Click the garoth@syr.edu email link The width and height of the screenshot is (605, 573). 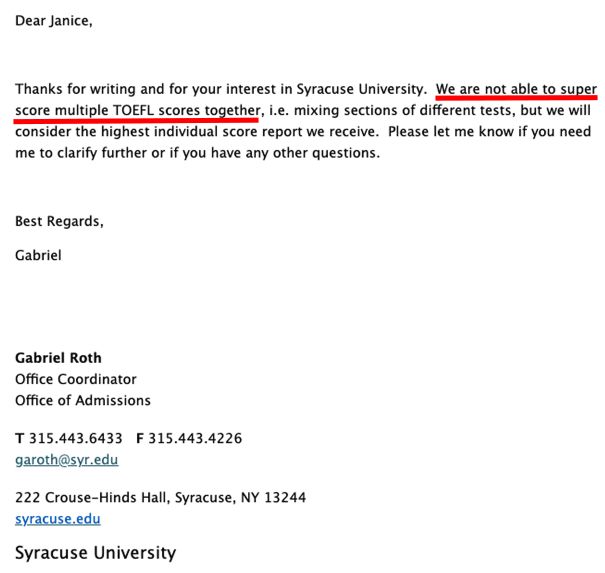(x=66, y=460)
